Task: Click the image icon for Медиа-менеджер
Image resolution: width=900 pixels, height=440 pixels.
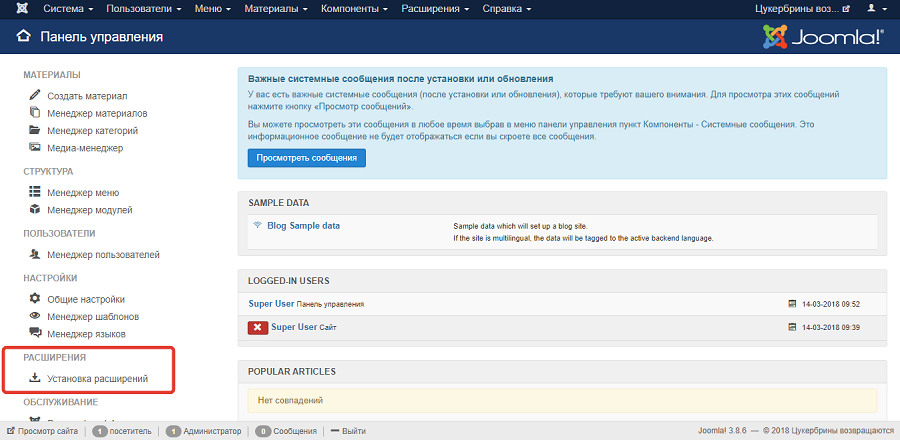Action: [35, 147]
